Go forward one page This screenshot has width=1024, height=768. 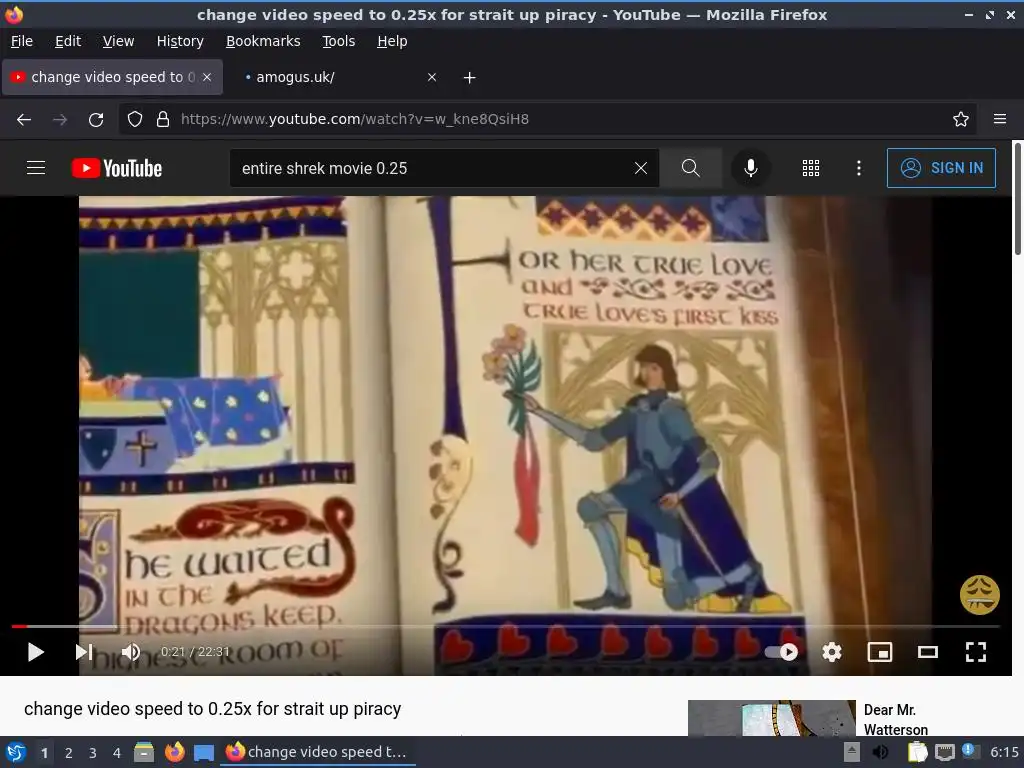60,119
